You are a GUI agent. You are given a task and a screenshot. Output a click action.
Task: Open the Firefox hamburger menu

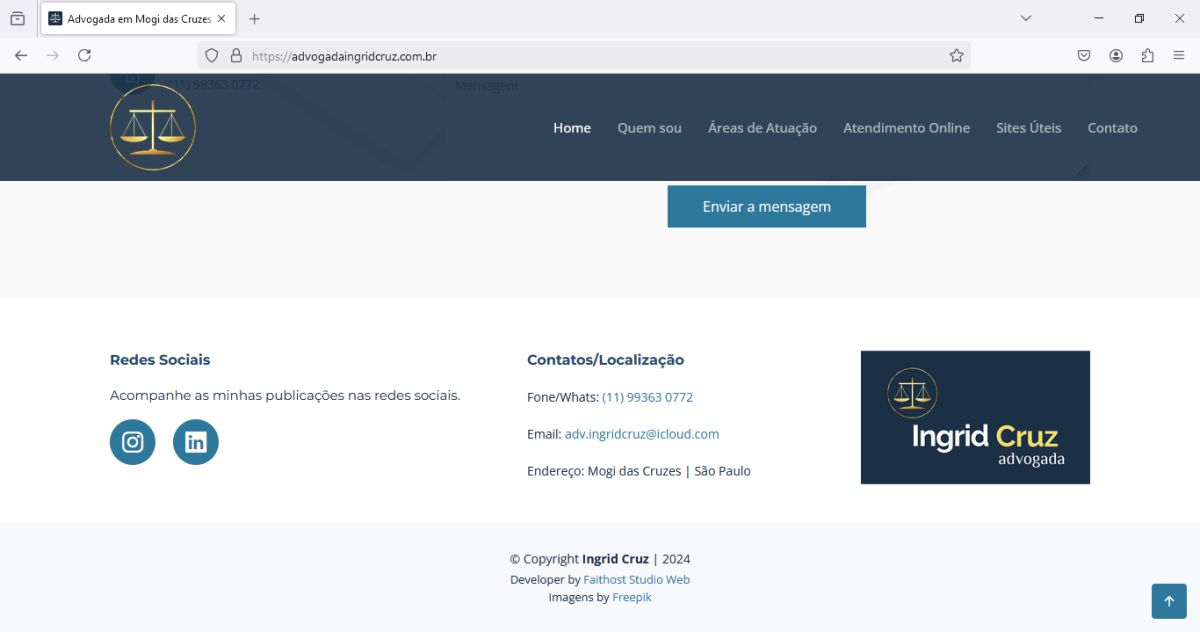(x=1180, y=56)
